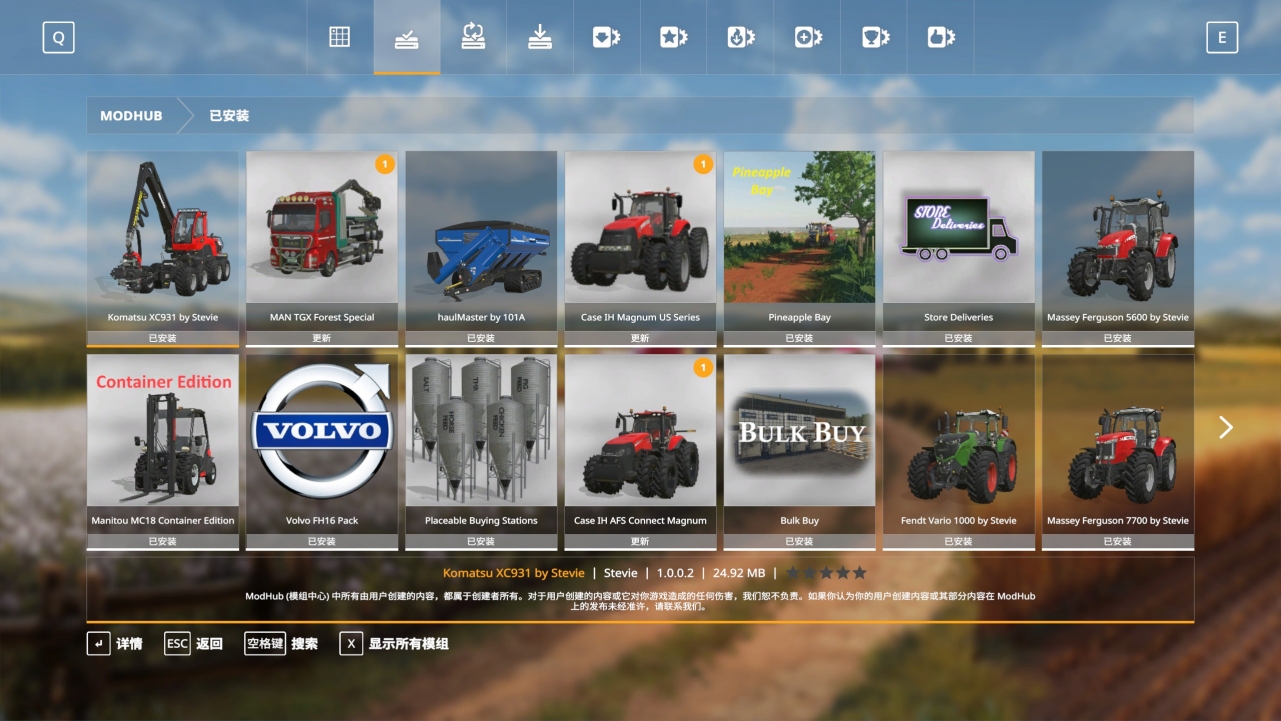This screenshot has height=721, width=1281.
Task: Open the trophy contest mods icon
Action: tap(875, 38)
